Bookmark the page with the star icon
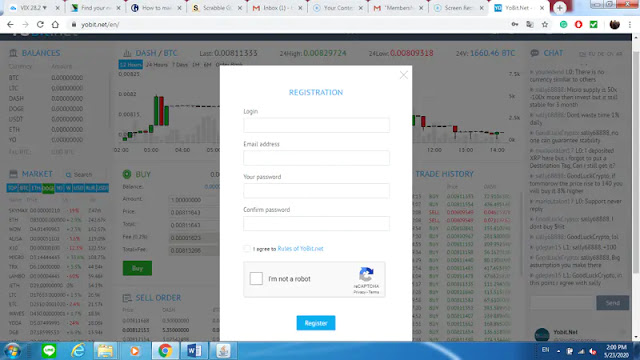Image resolution: width=640 pixels, height=360 pixels. pos(545,24)
